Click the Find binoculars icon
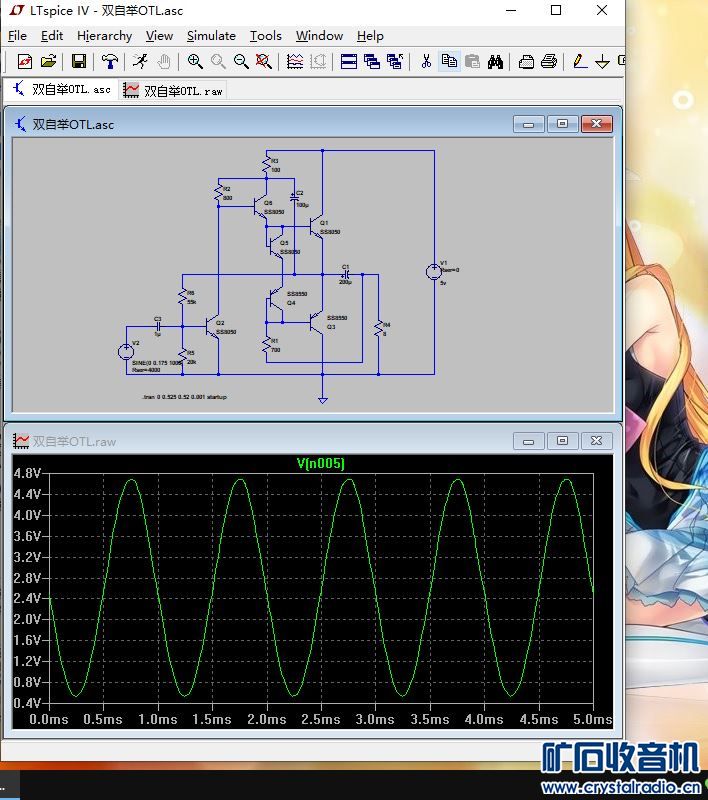Screen dimensions: 708x800 (x=495, y=61)
